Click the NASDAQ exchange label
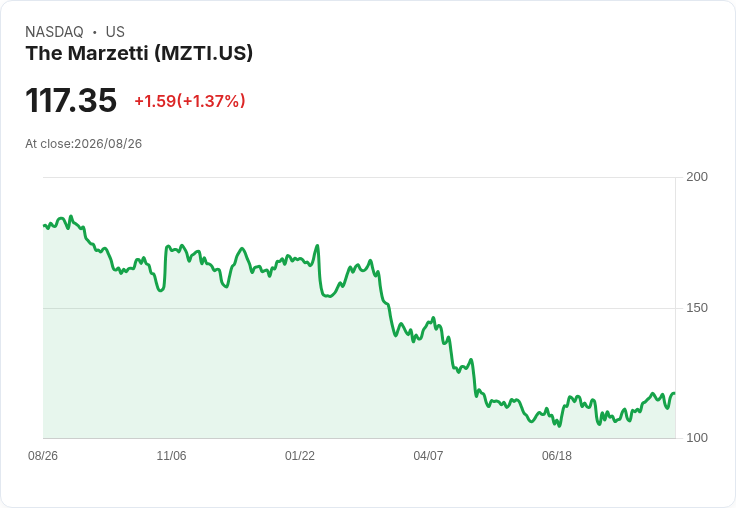 (54, 31)
